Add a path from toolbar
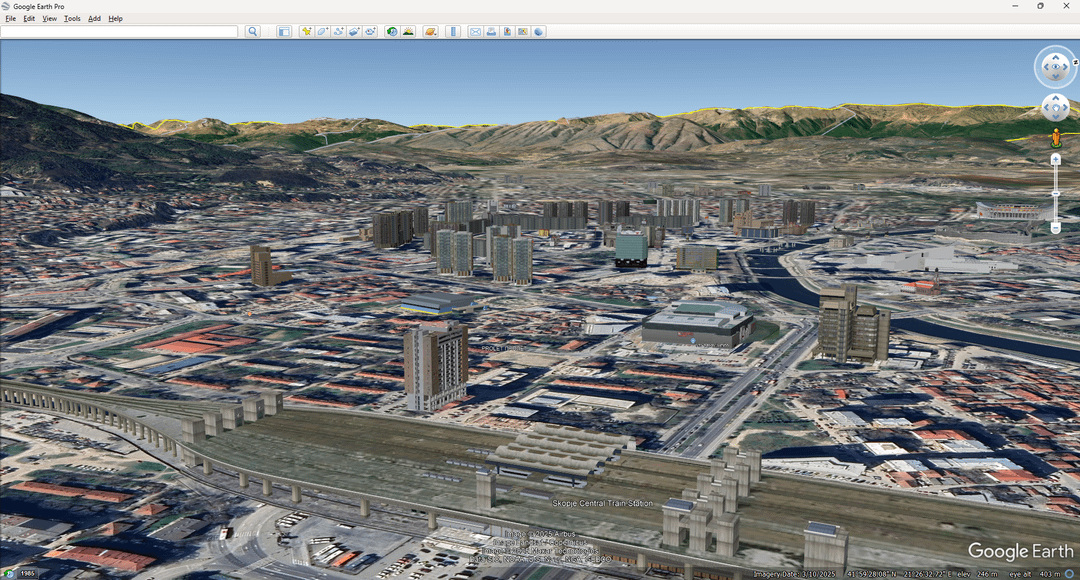Screen dimensions: 1080x580 tap(338, 32)
